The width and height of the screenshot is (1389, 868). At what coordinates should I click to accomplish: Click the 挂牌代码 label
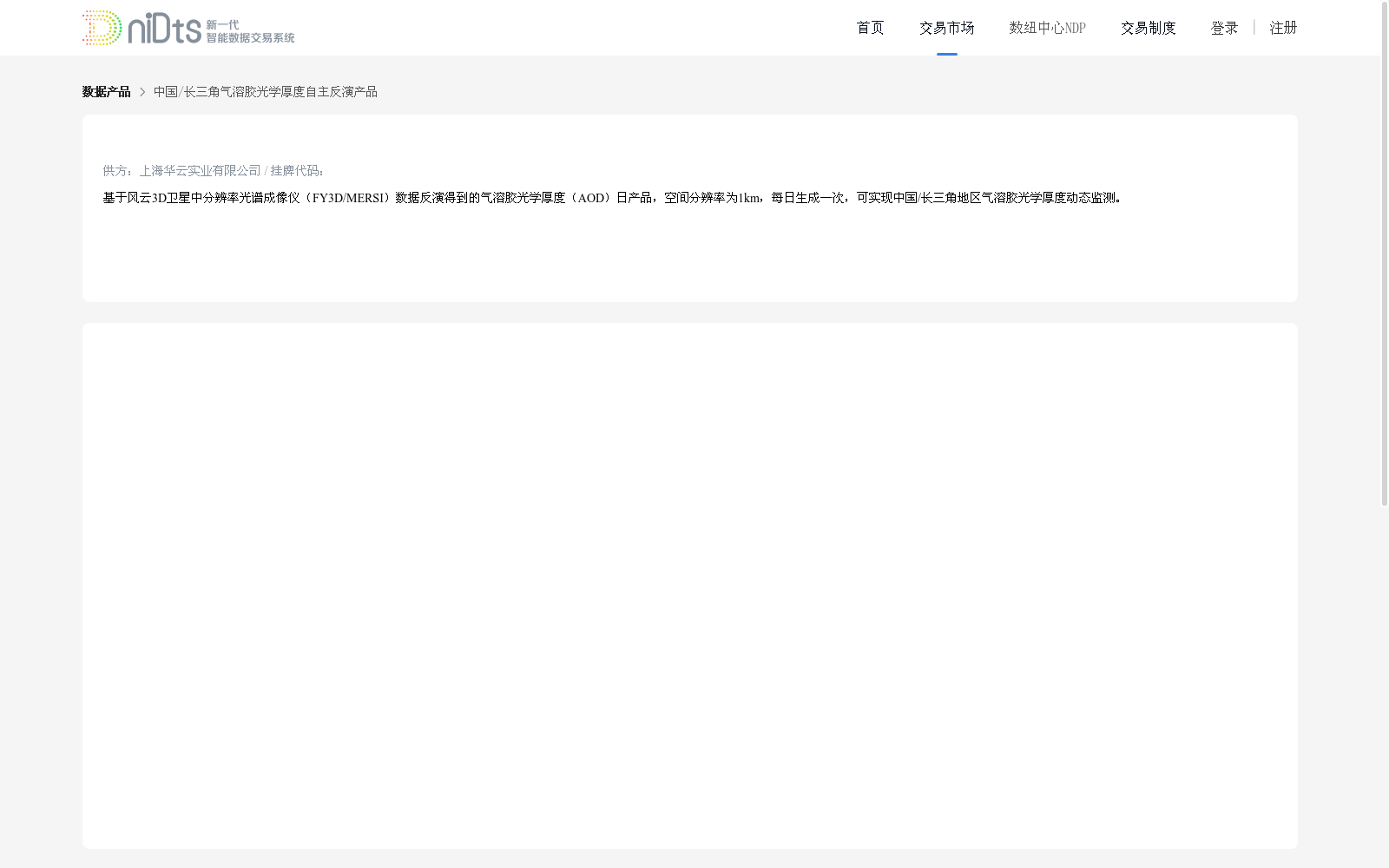(297, 171)
